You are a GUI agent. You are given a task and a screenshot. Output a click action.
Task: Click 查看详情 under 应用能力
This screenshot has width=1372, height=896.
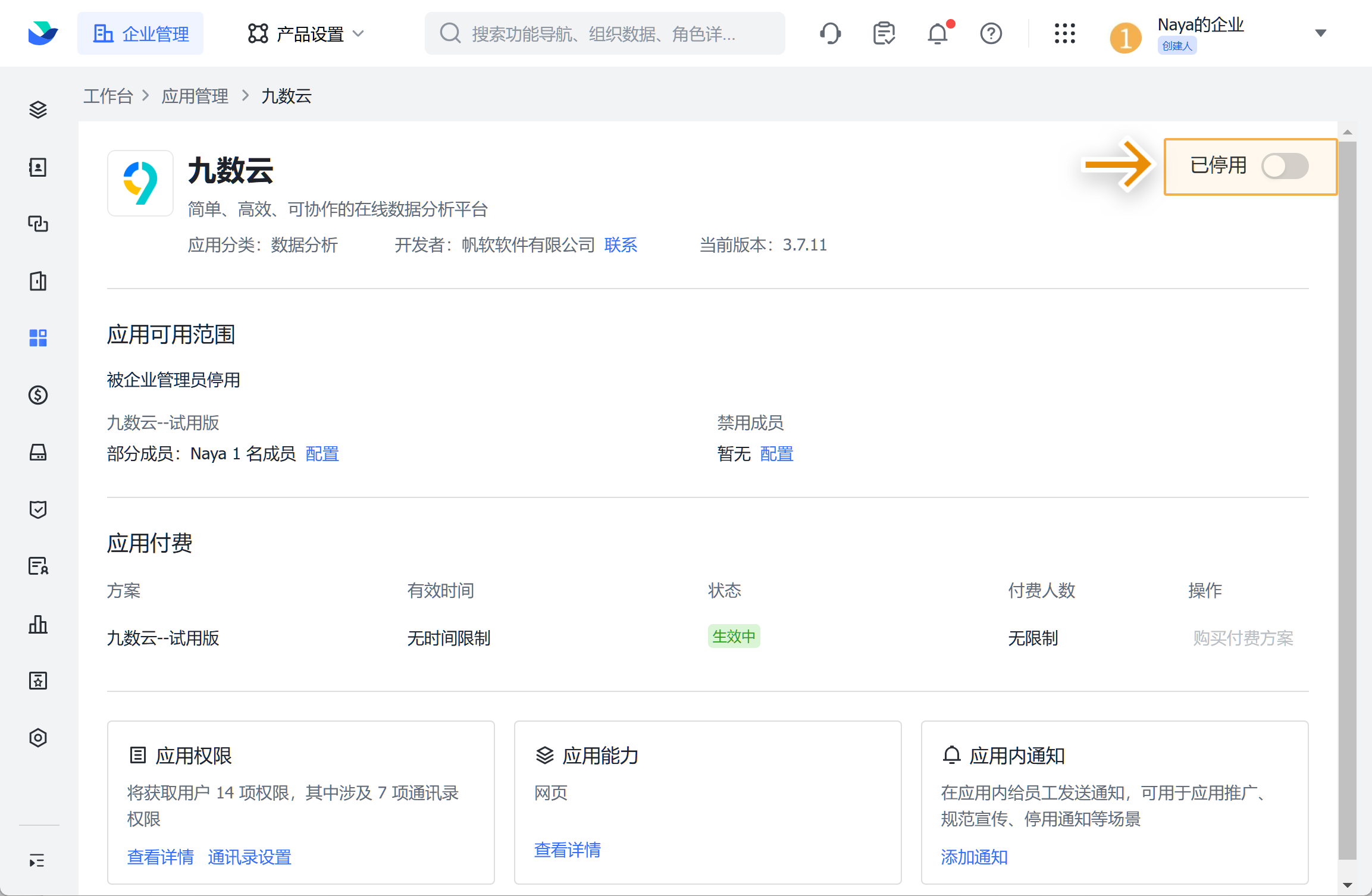coord(568,850)
